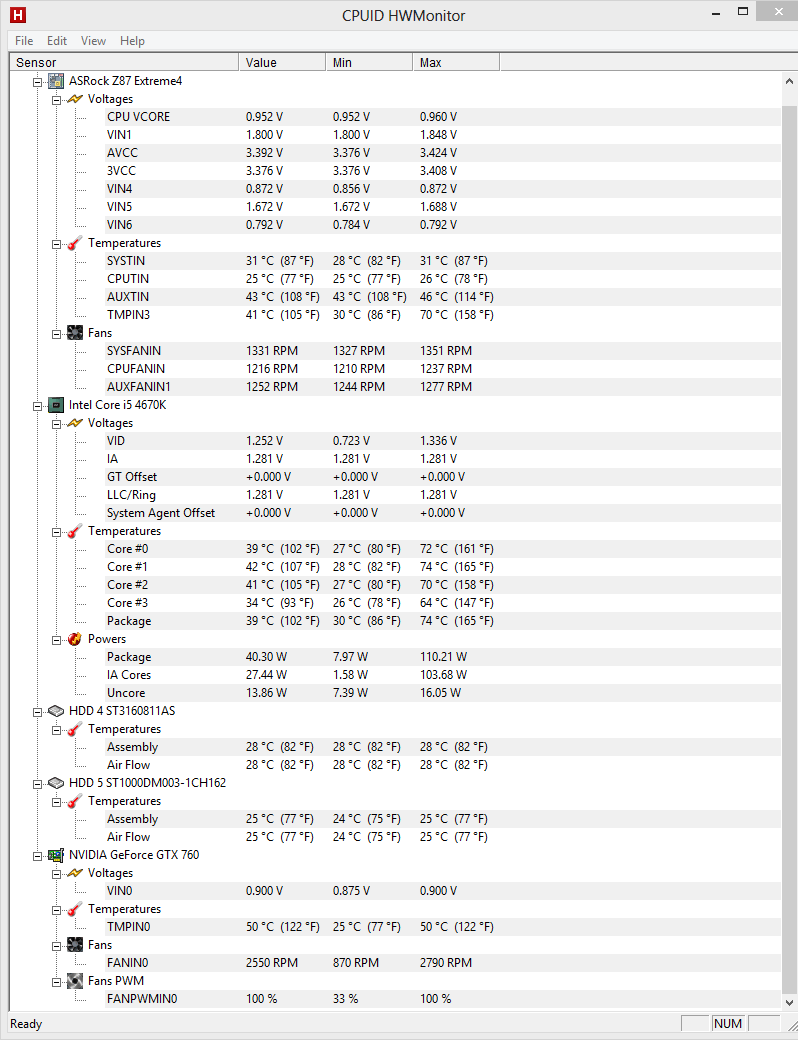Open the Help menu
This screenshot has width=798, height=1040.
click(x=132, y=41)
